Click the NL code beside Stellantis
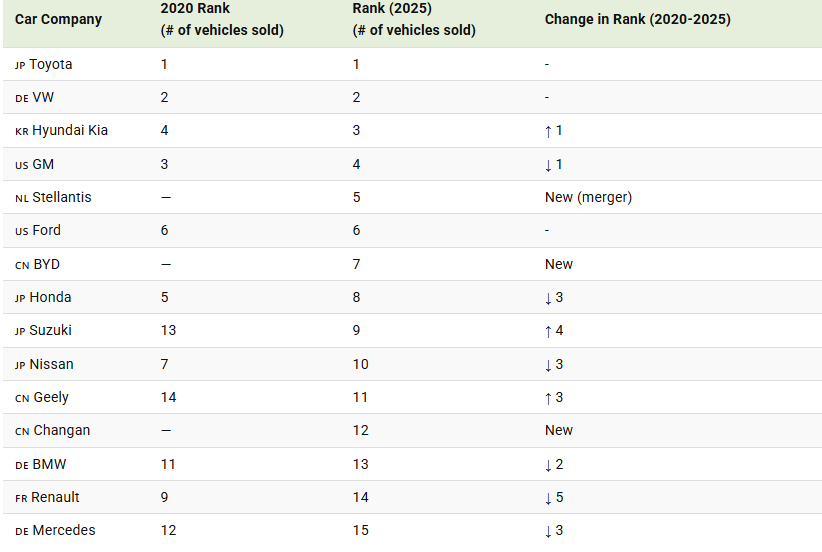Viewport: 822px width, 552px height. tap(22, 199)
